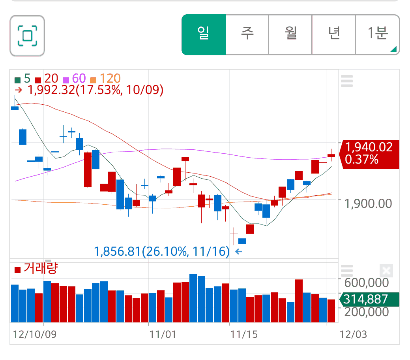The width and height of the screenshot is (410, 360).
Task: Open the volume panel hamburger menu
Action: pyautogui.click(x=347, y=270)
